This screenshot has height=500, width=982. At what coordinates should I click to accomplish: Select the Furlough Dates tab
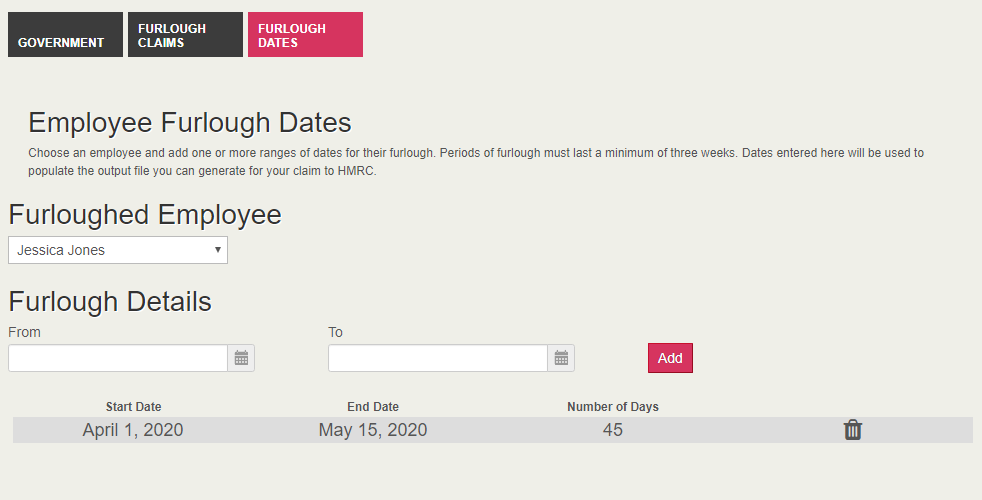coord(305,35)
